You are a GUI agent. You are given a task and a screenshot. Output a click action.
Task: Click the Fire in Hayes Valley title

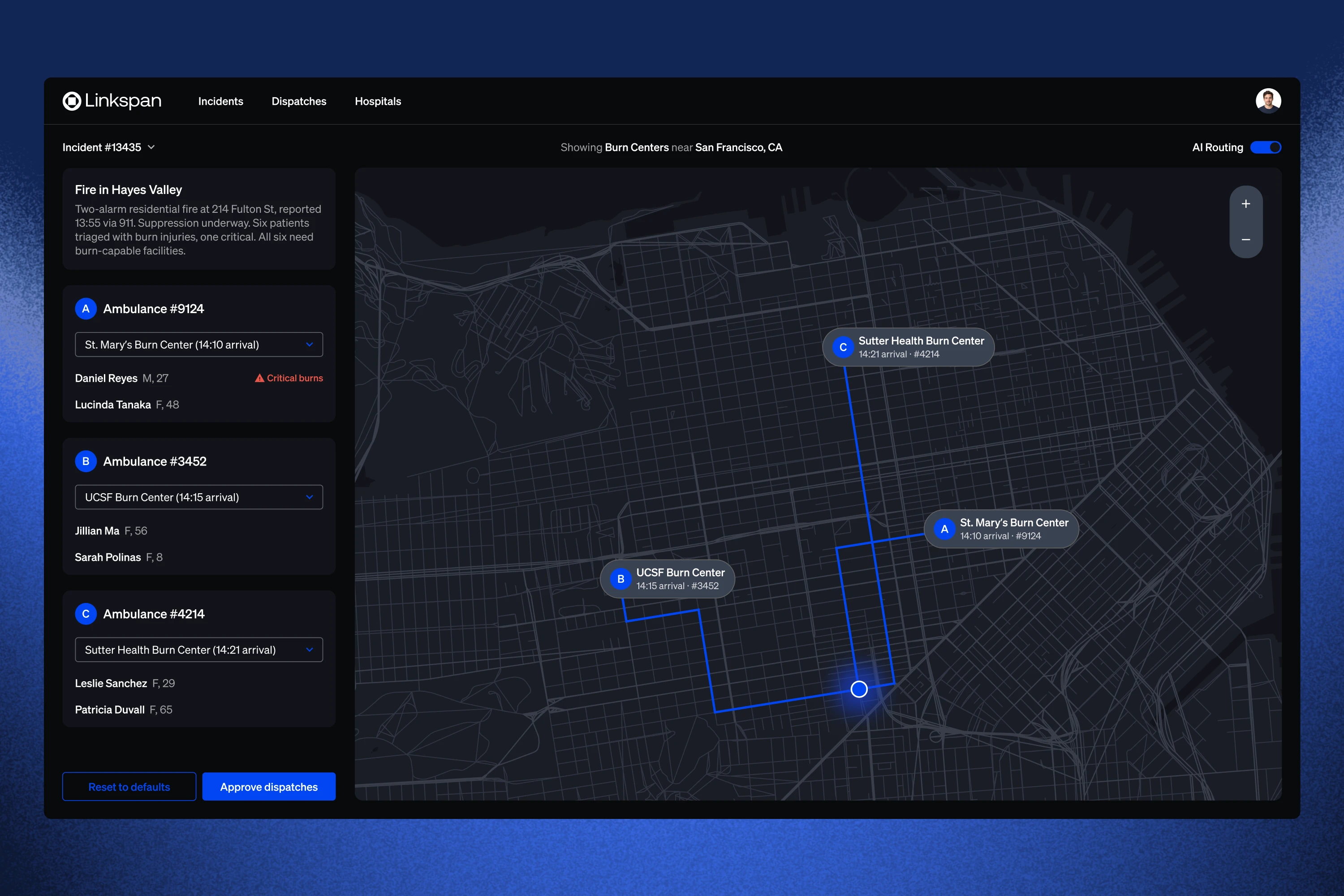[129, 190]
